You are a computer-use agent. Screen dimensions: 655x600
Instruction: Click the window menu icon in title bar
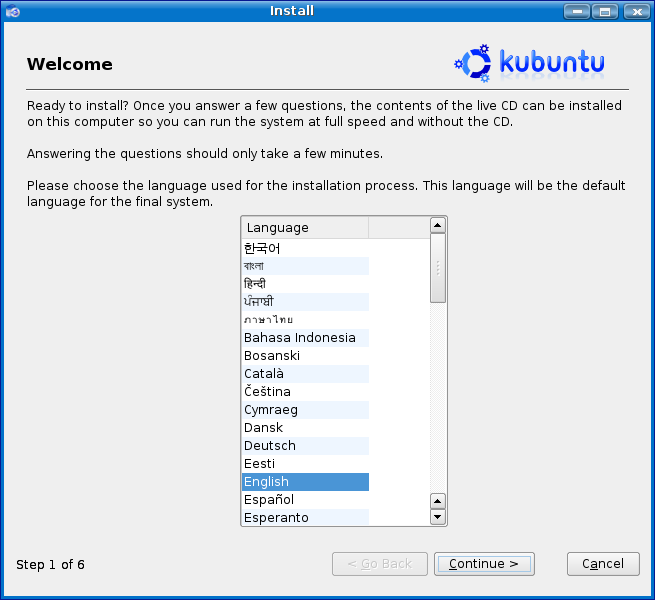[x=12, y=11]
